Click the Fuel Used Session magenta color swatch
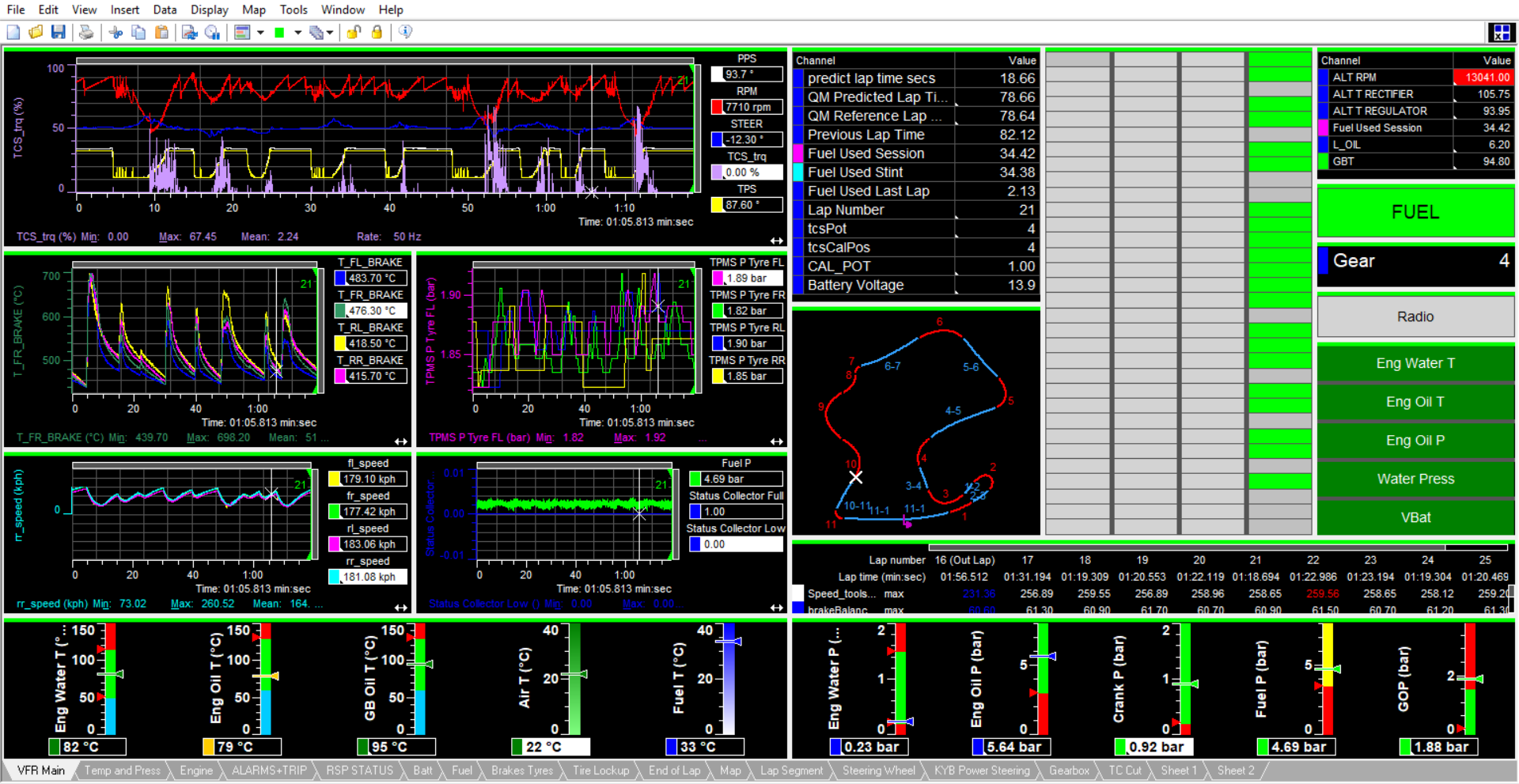 click(799, 153)
